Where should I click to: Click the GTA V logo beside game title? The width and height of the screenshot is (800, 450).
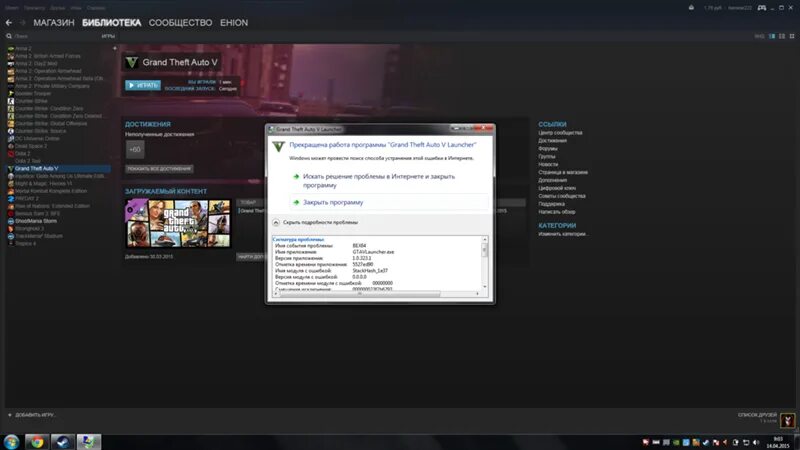point(132,62)
